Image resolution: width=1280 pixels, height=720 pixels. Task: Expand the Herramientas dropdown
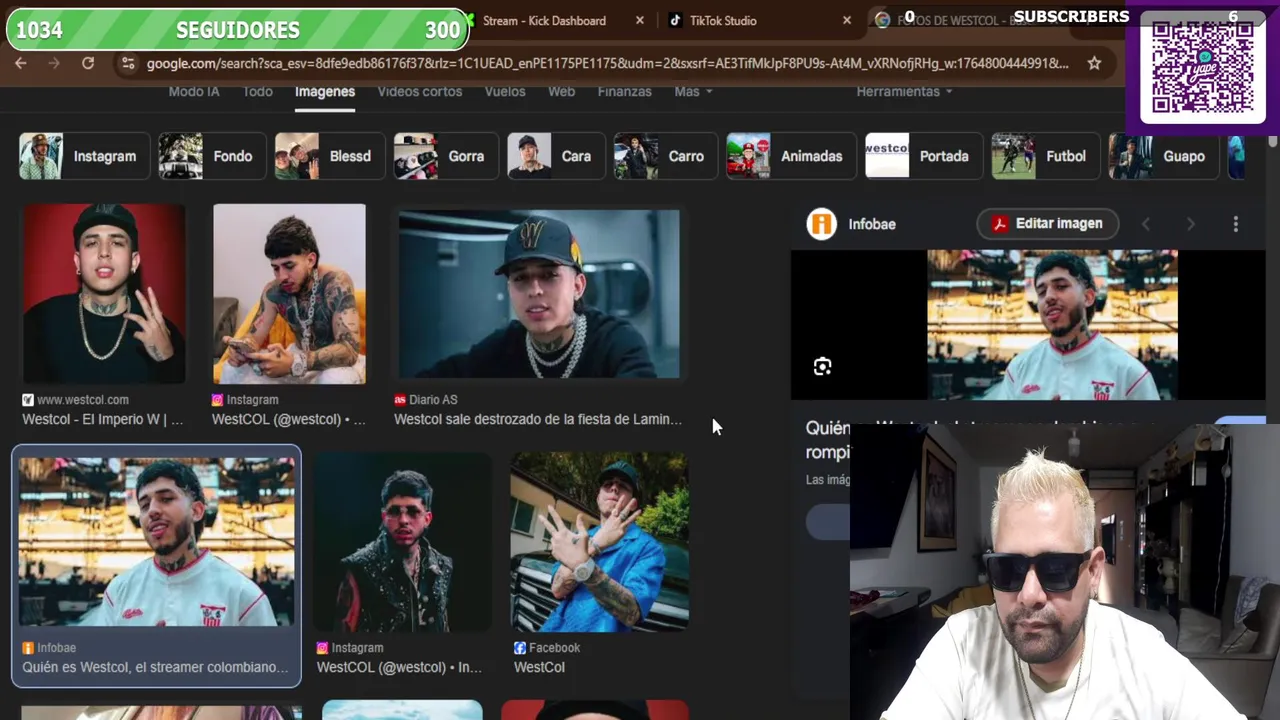(904, 91)
